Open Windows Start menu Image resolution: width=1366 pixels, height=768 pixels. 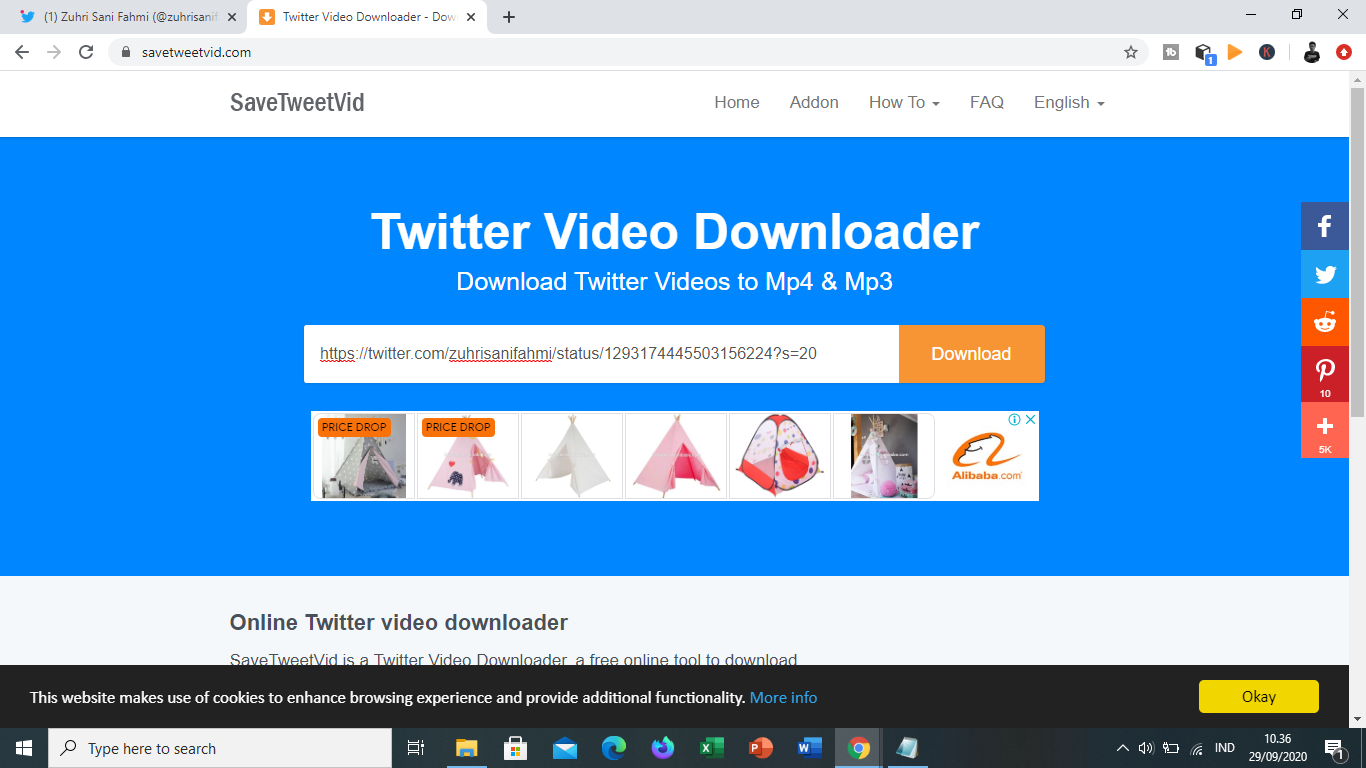click(x=24, y=748)
